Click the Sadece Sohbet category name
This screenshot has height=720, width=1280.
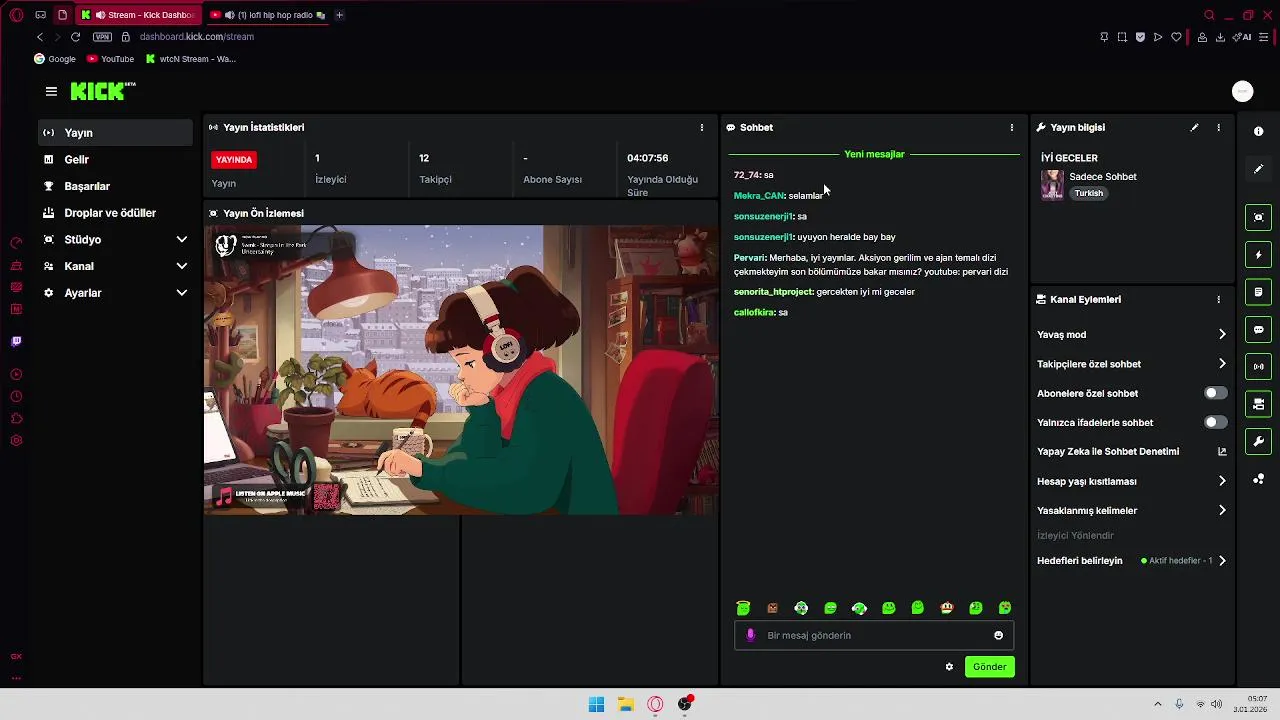pos(1103,177)
